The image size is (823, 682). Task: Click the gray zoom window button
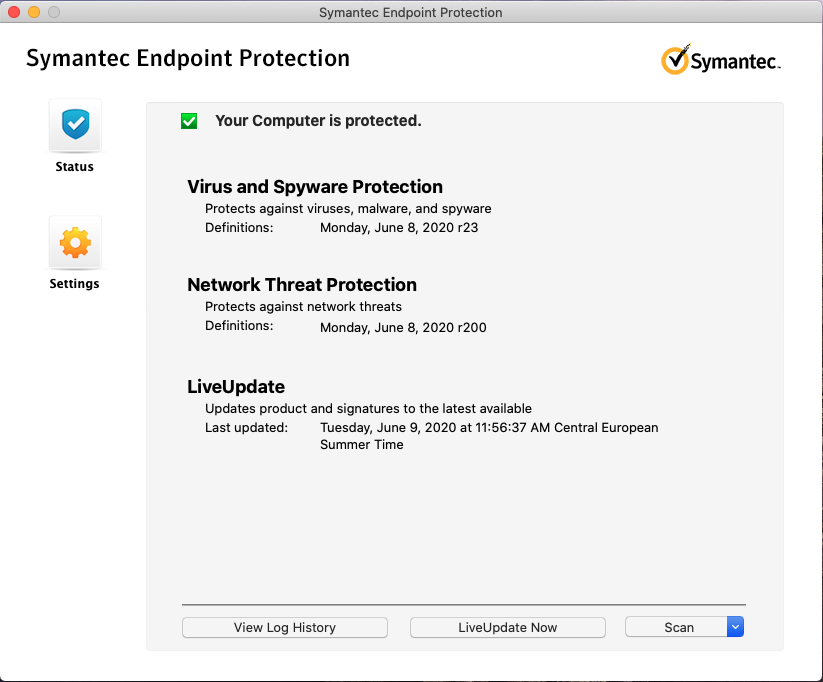(x=54, y=12)
